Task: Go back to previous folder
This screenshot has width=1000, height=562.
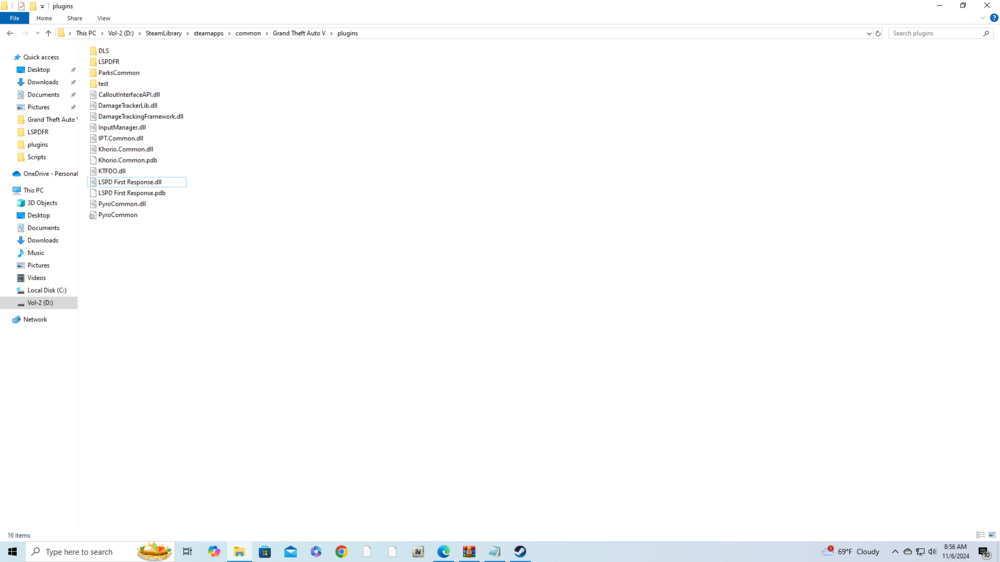Action: 10,33
